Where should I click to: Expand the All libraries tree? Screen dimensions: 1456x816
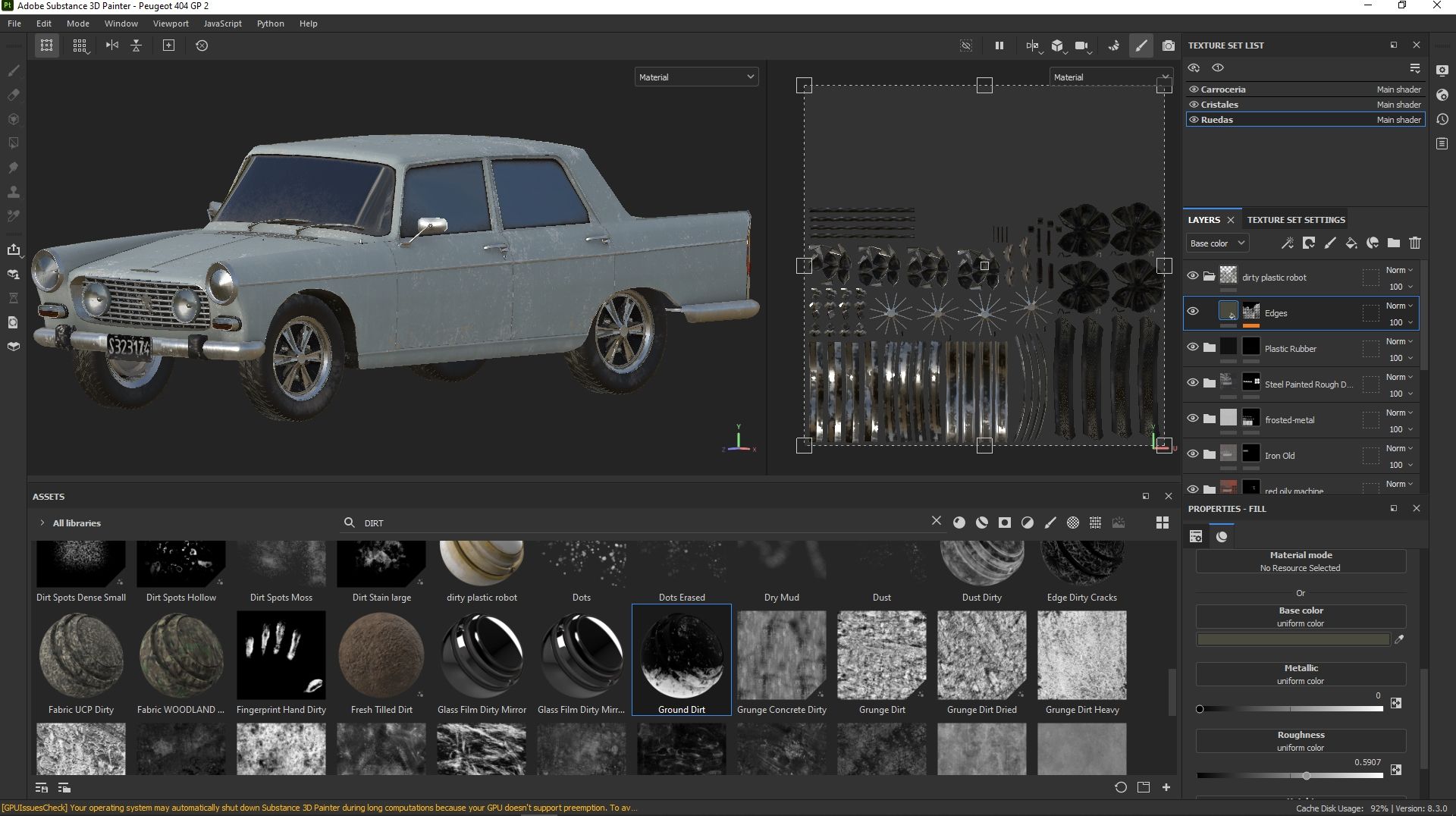[42, 523]
